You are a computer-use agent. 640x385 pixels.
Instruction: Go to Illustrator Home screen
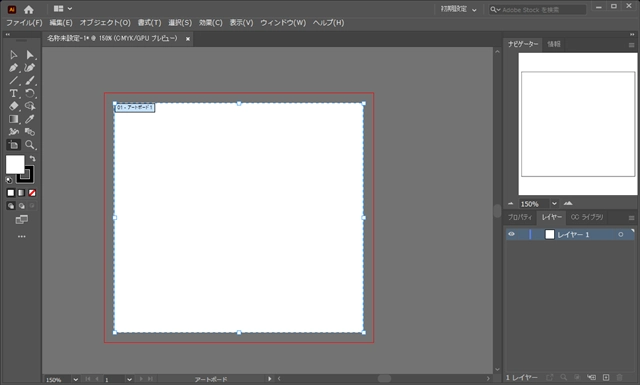click(29, 9)
